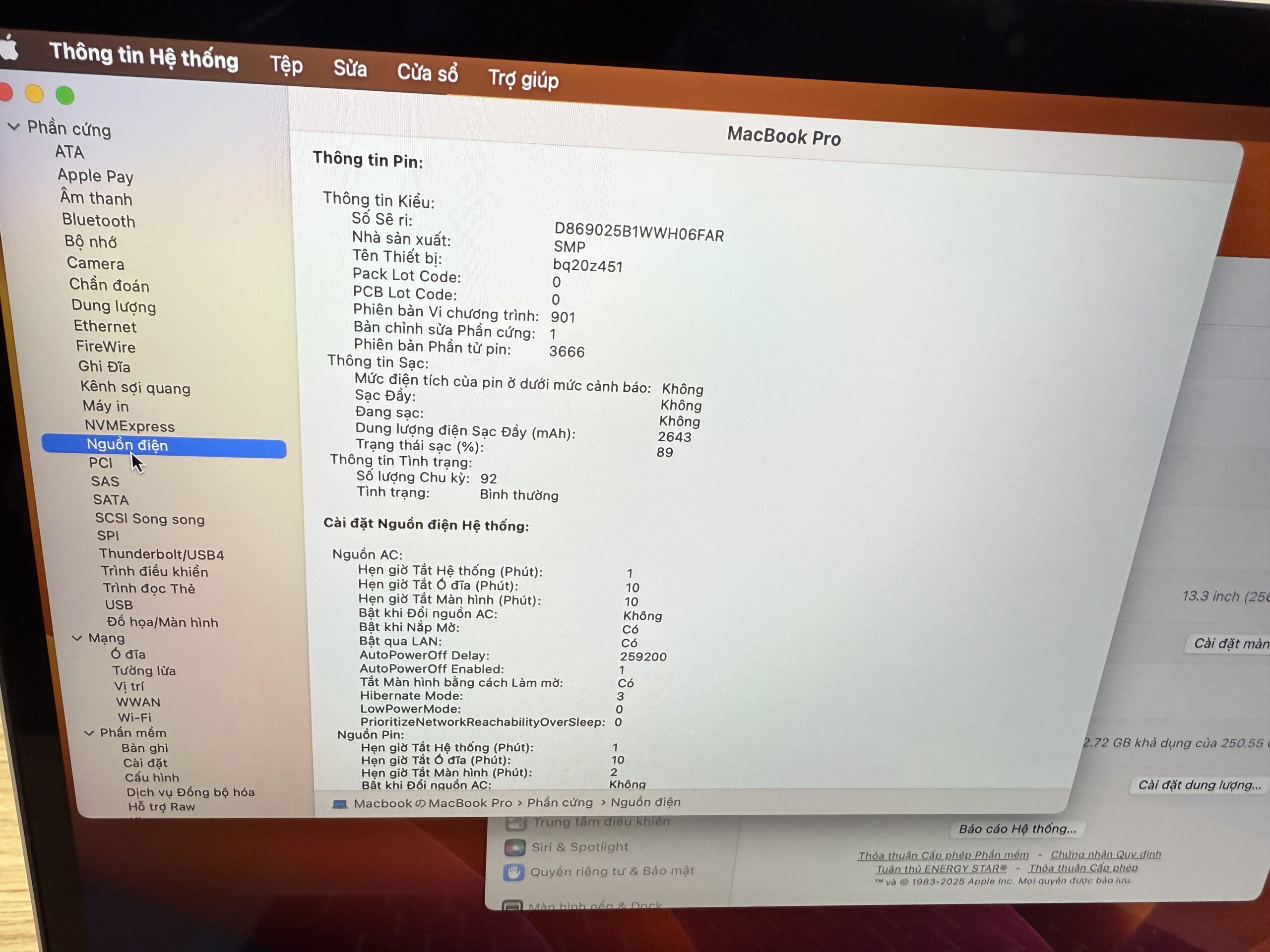This screenshot has width=1270, height=952.
Task: Select NVMExpress in the sidebar
Action: [130, 426]
